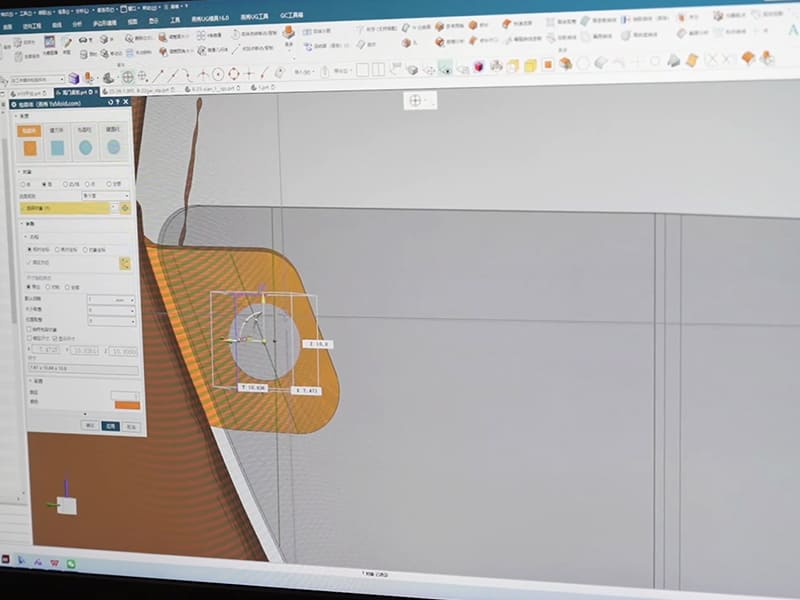Click the OK button in dialog
This screenshot has height=600, width=800.
pos(90,426)
